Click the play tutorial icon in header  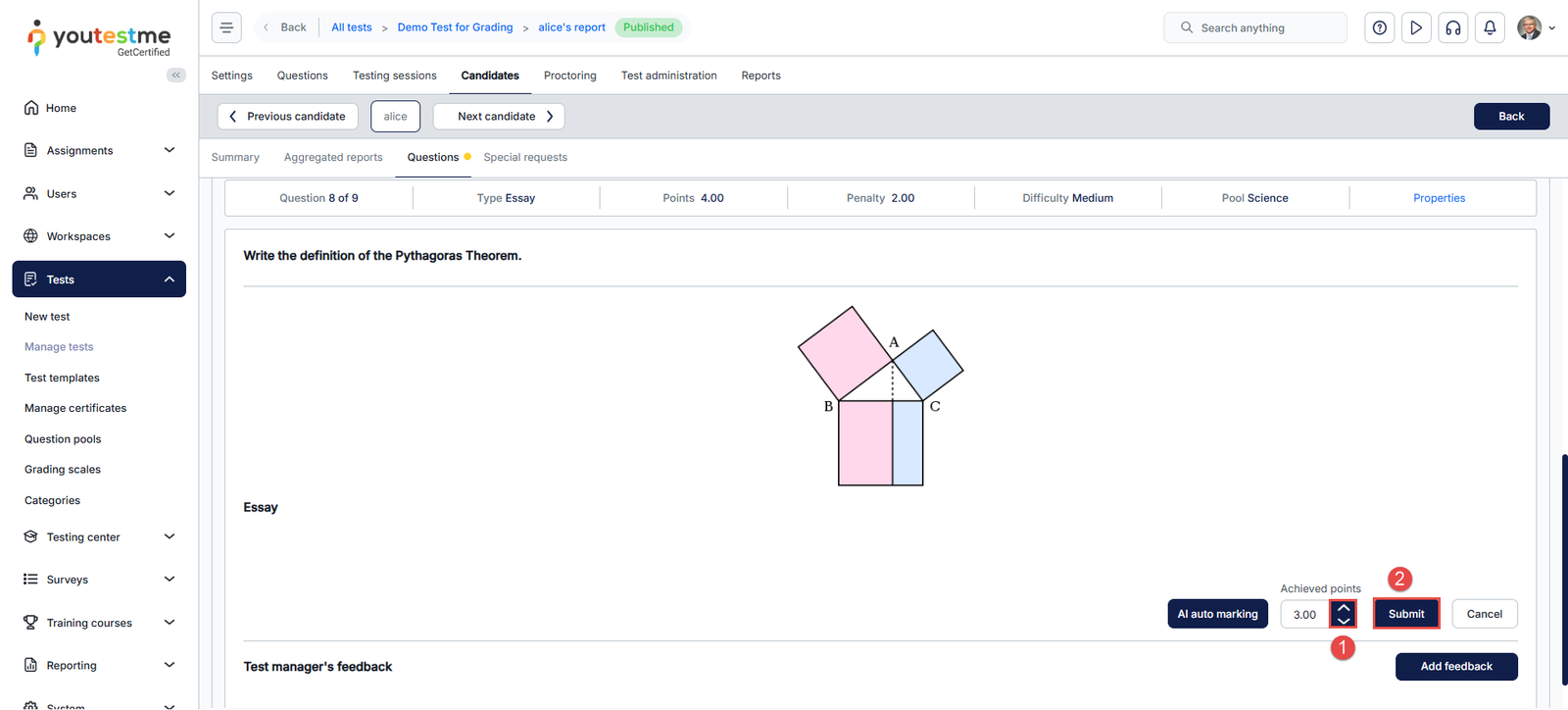pos(1416,27)
